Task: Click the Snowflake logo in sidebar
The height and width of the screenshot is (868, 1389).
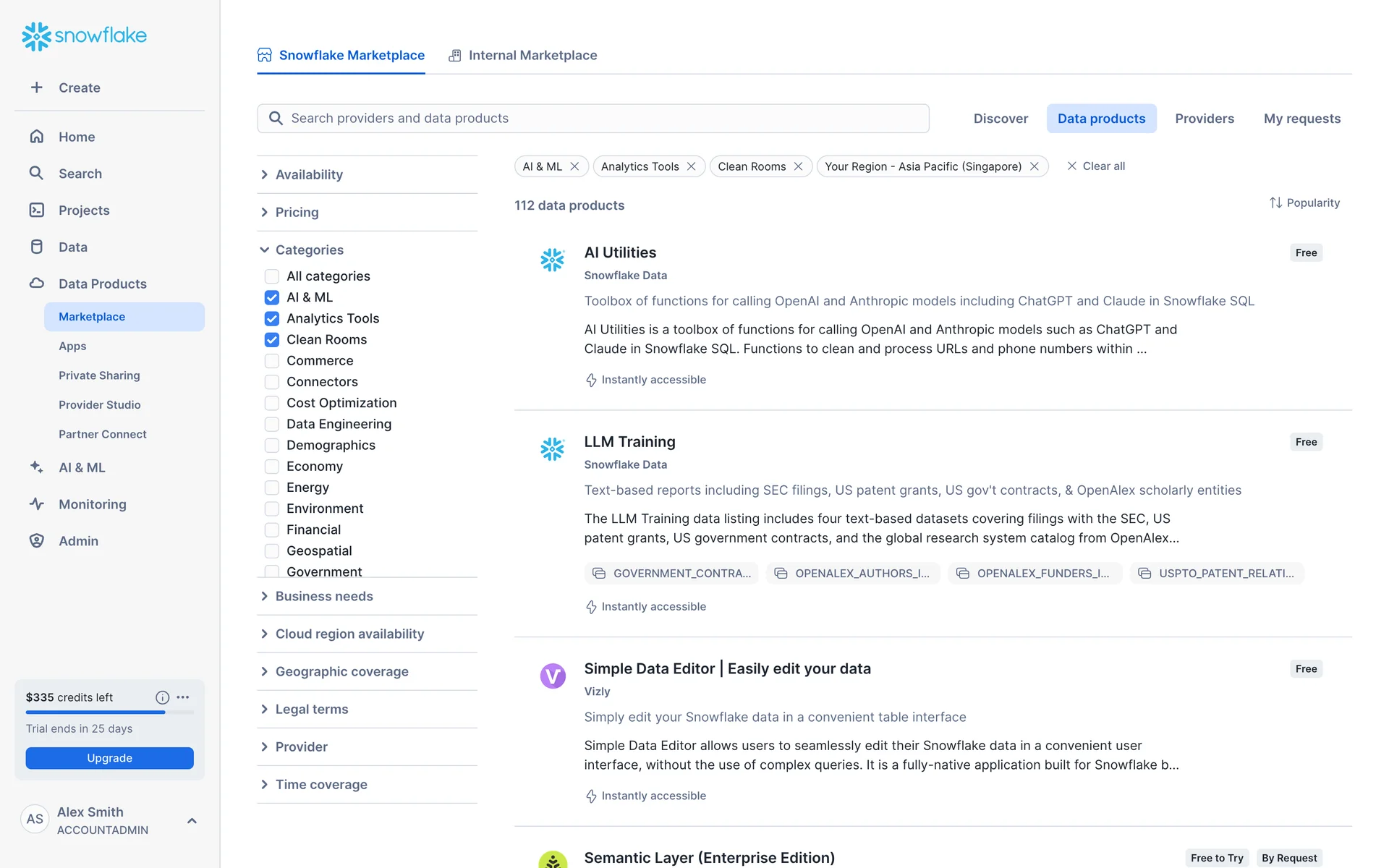Action: [x=84, y=35]
